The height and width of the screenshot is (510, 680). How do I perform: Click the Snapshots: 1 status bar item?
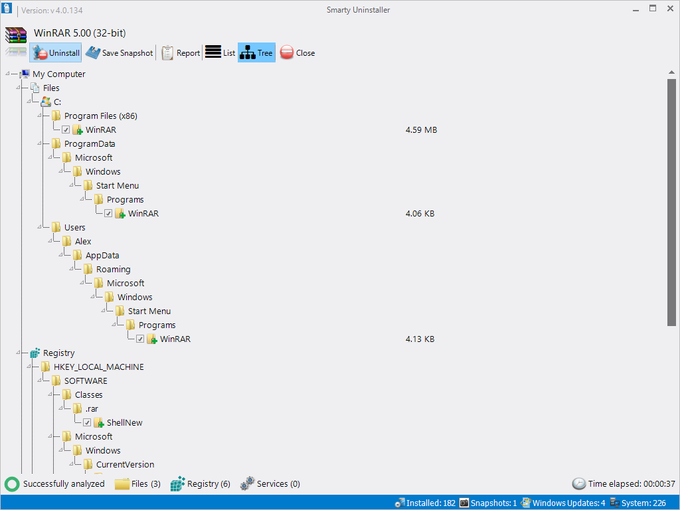click(488, 503)
